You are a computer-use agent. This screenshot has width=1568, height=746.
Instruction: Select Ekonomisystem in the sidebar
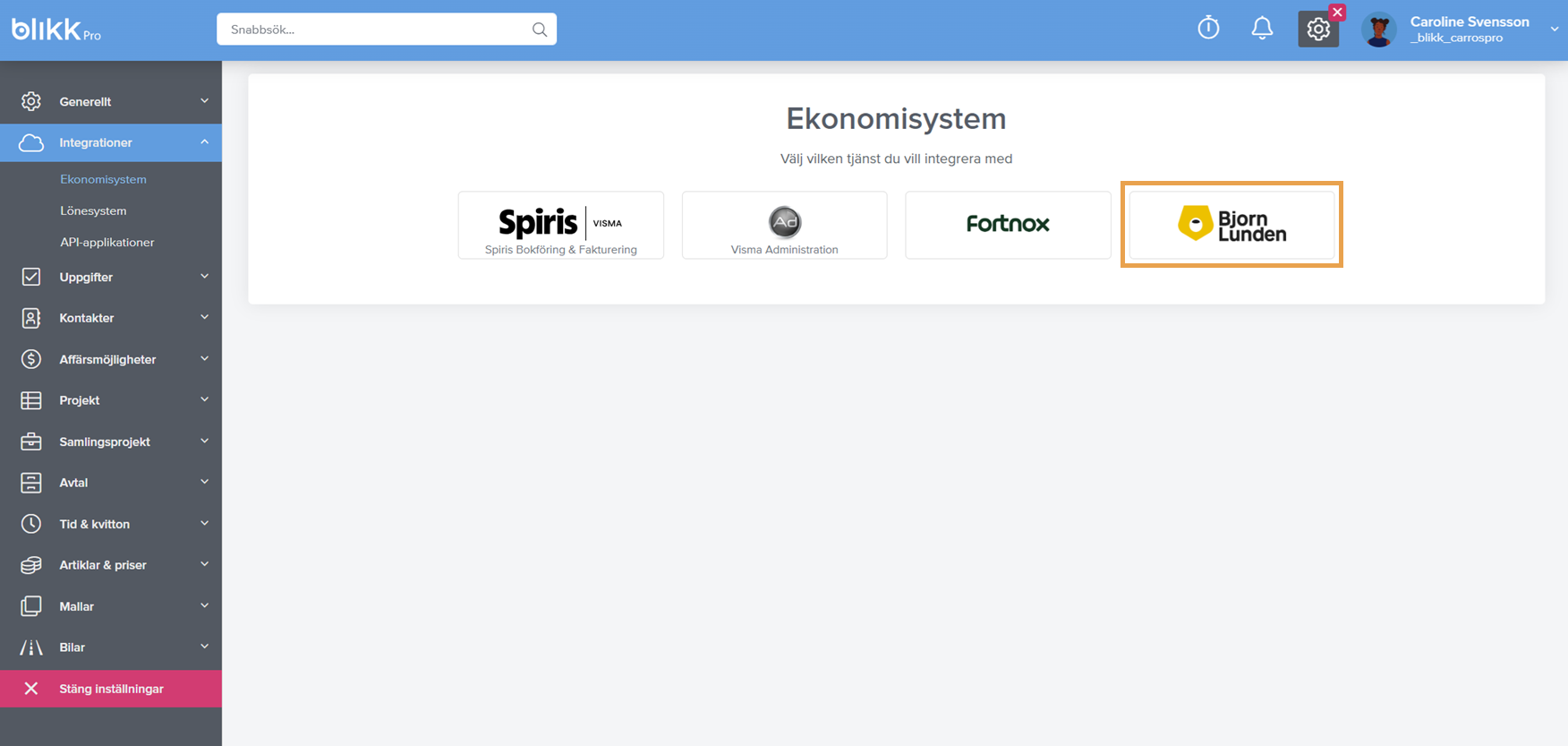(103, 179)
